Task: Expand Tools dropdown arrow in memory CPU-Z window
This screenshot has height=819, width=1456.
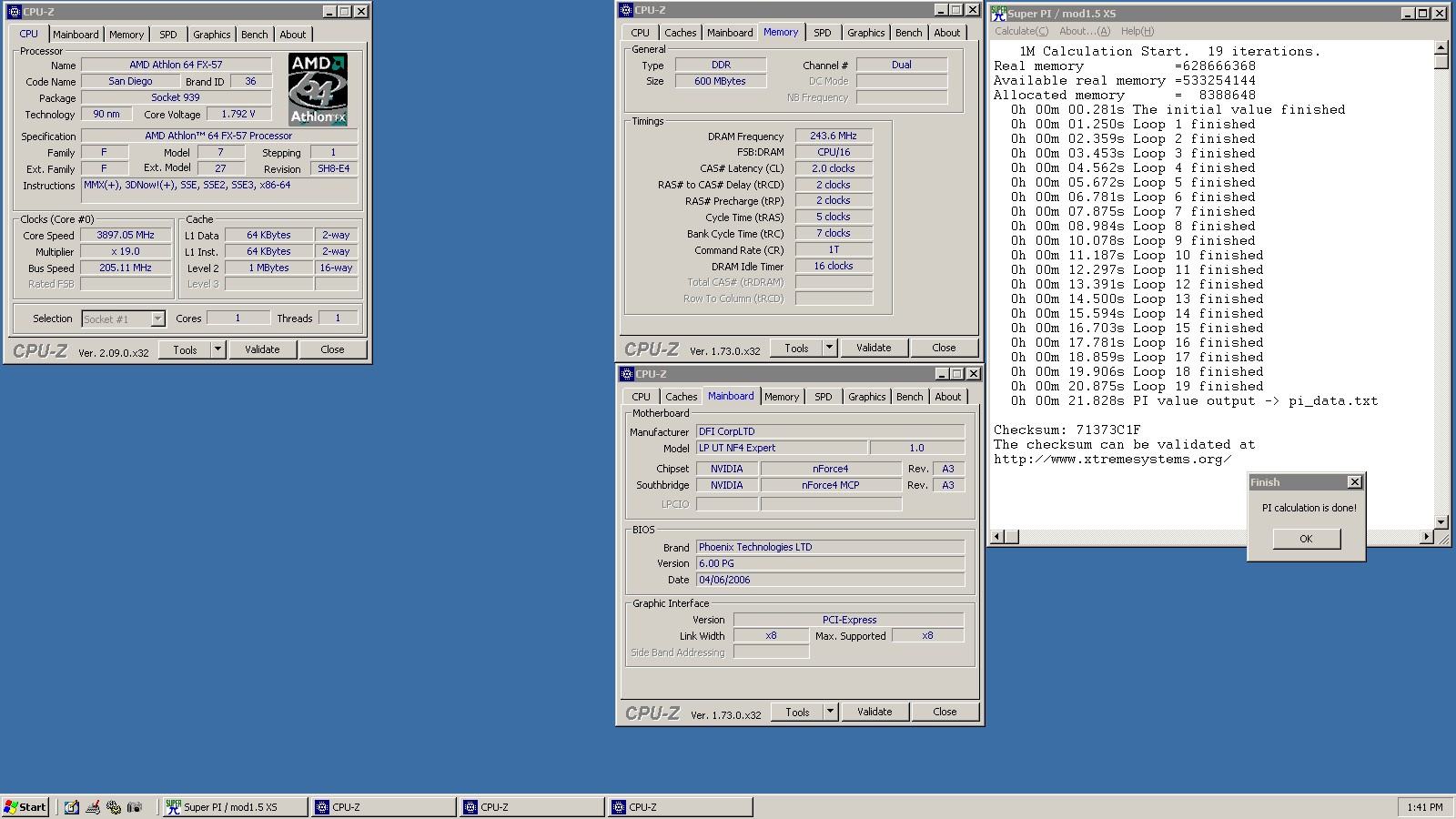Action: pyautogui.click(x=829, y=348)
